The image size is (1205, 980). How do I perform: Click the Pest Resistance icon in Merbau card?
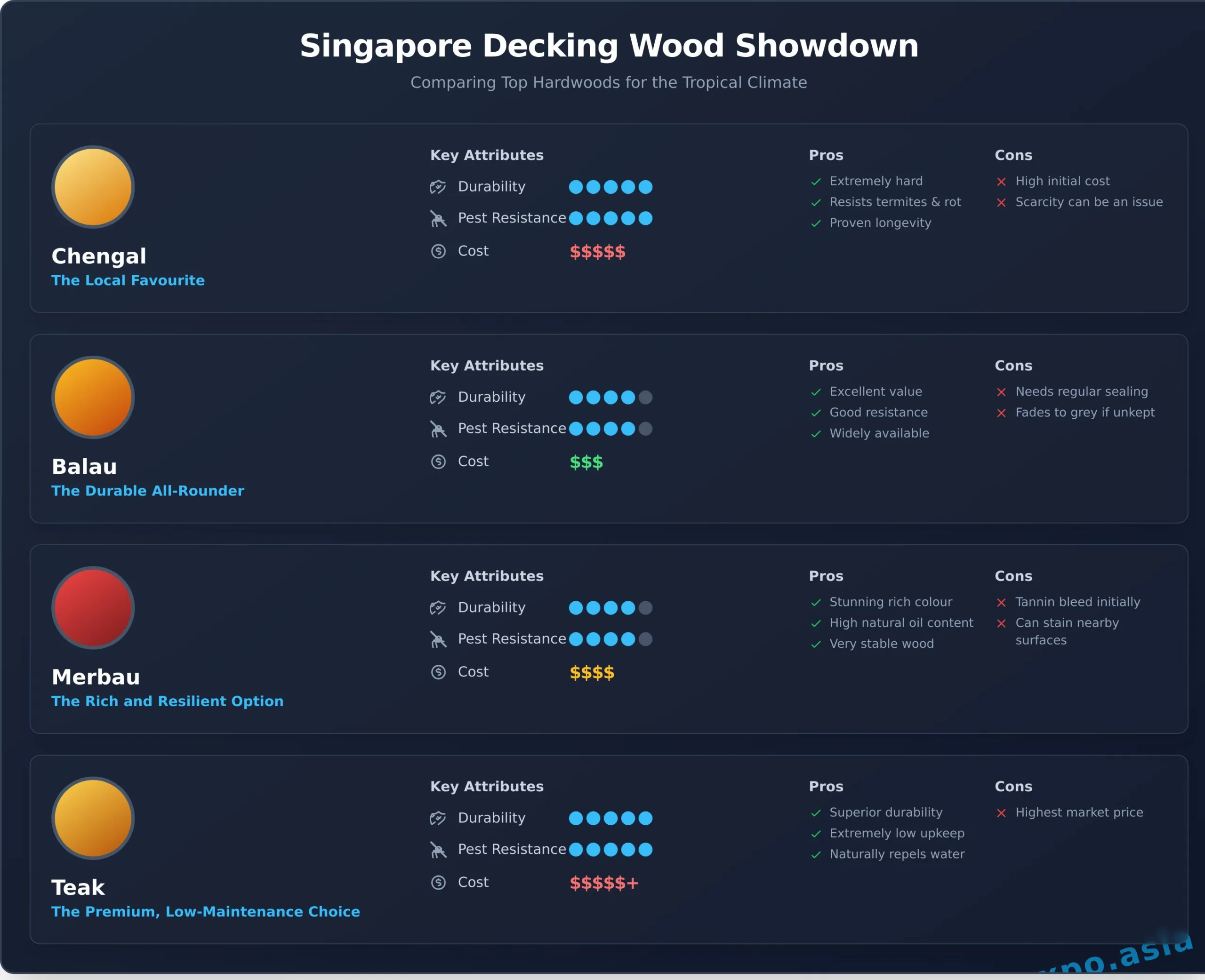pyautogui.click(x=438, y=639)
